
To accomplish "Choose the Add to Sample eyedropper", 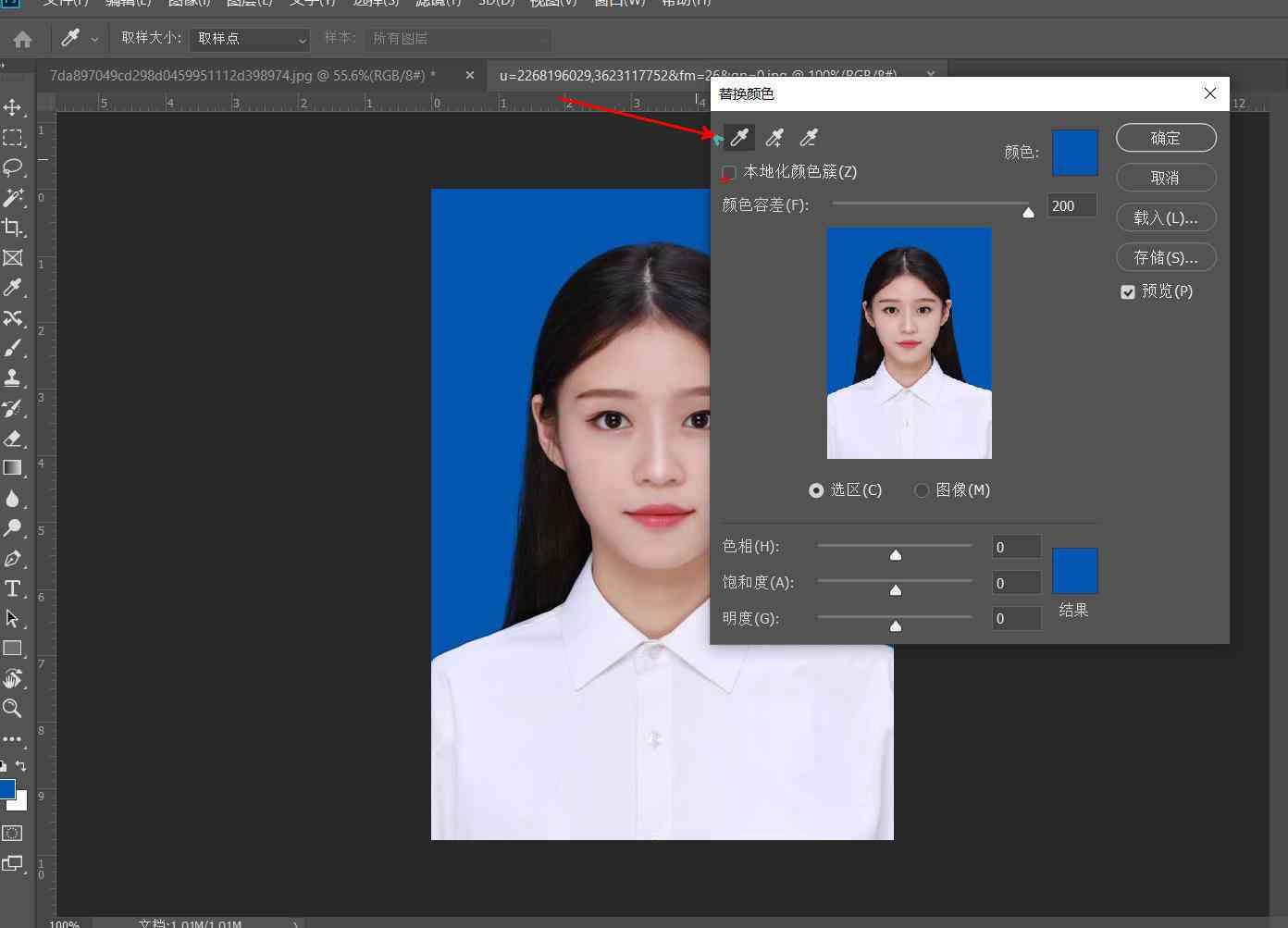I will 774,138.
